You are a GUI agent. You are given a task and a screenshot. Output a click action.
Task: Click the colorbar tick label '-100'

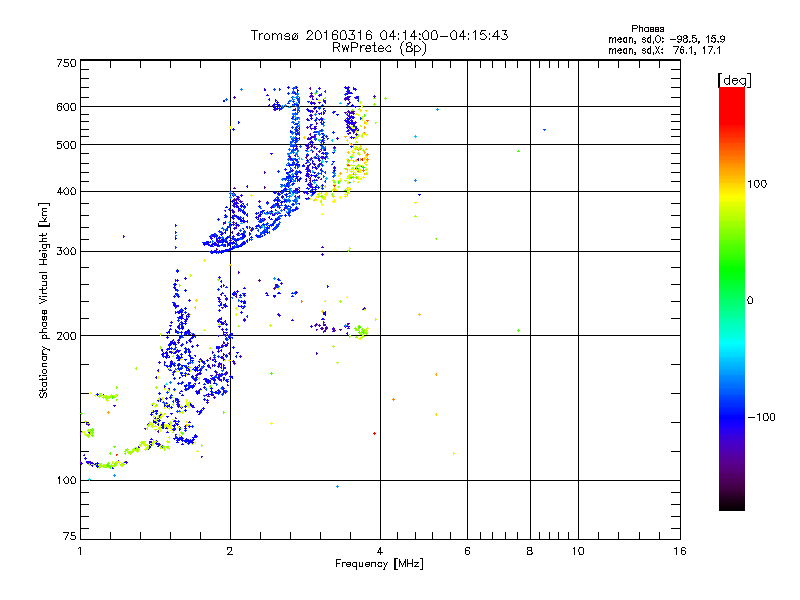pos(761,417)
